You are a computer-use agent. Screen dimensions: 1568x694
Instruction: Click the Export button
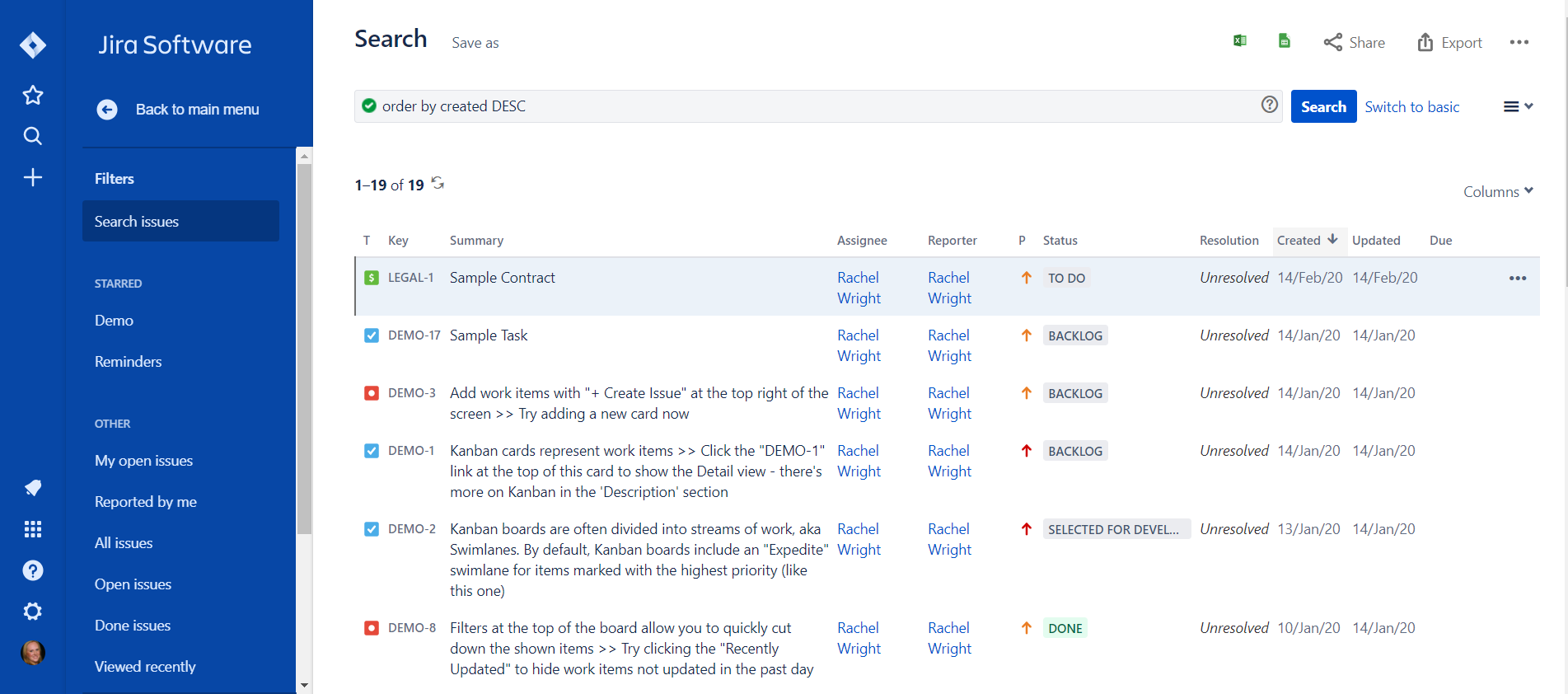1449,42
